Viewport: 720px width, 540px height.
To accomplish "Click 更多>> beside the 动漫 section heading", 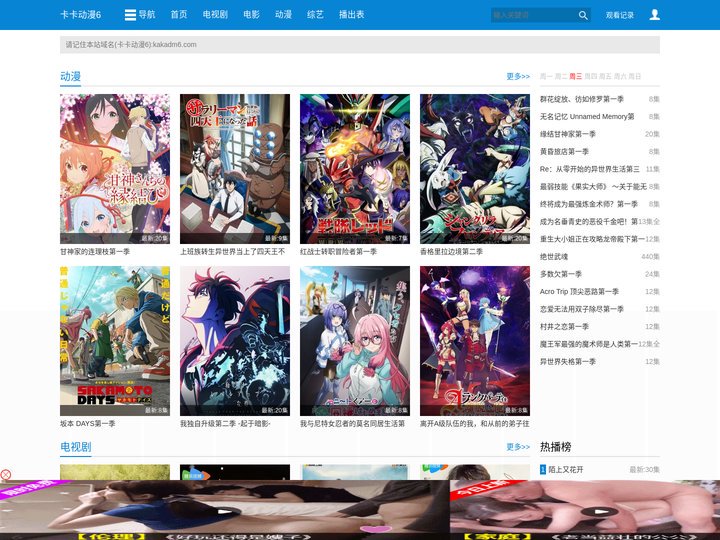I will tap(518, 76).
